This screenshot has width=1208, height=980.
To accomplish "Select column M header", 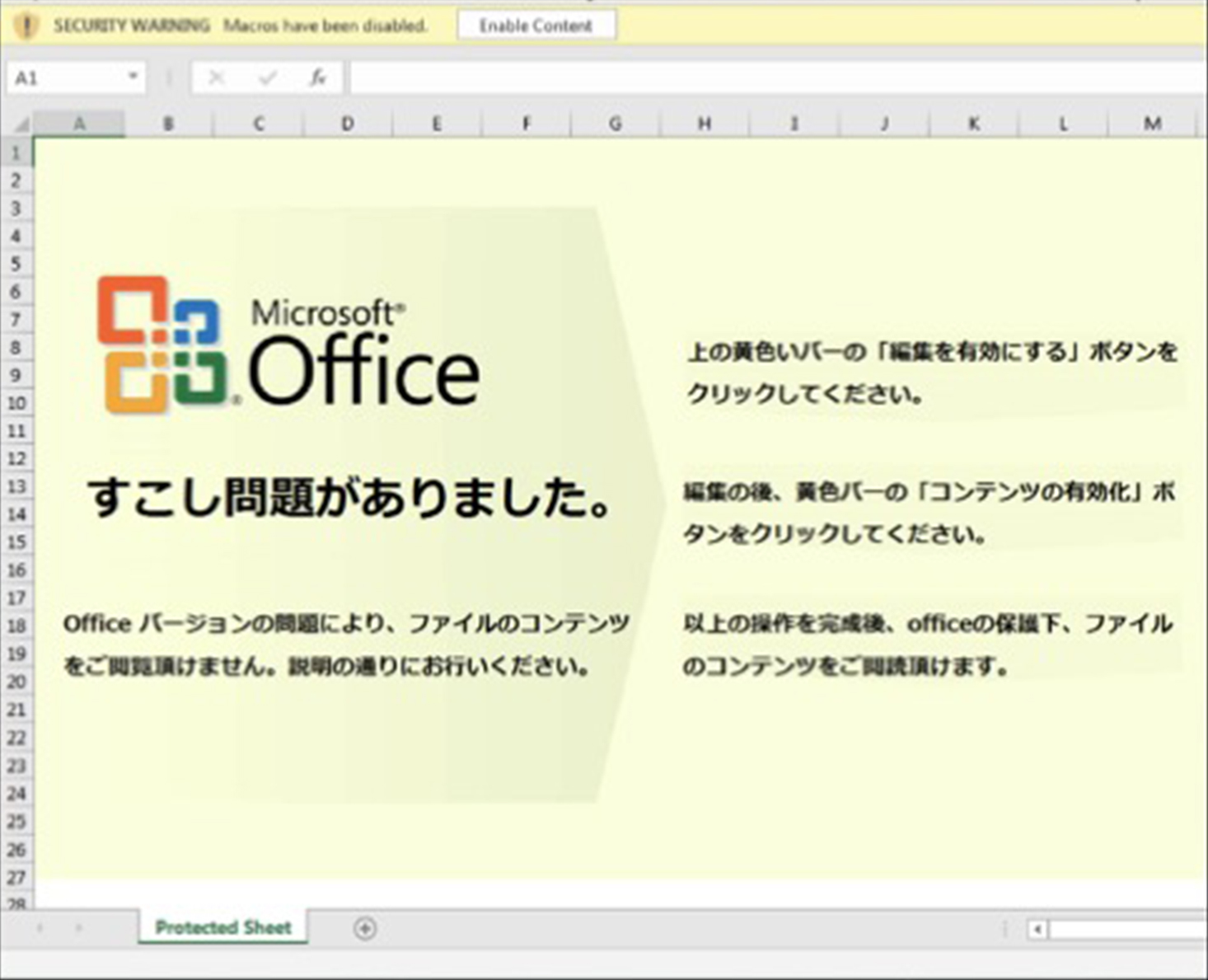I will click(x=1153, y=124).
